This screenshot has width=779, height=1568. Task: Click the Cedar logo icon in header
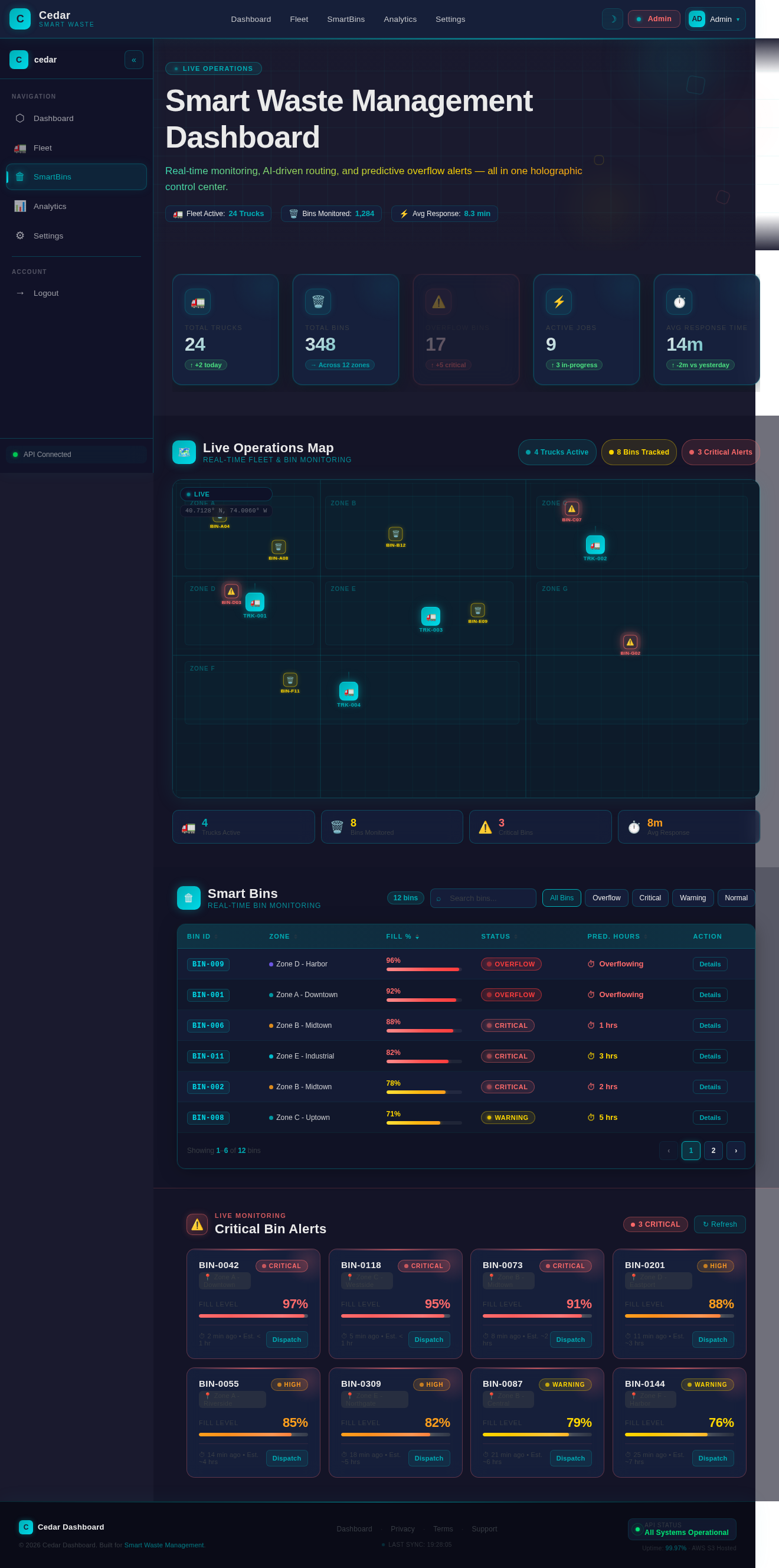click(x=20, y=19)
